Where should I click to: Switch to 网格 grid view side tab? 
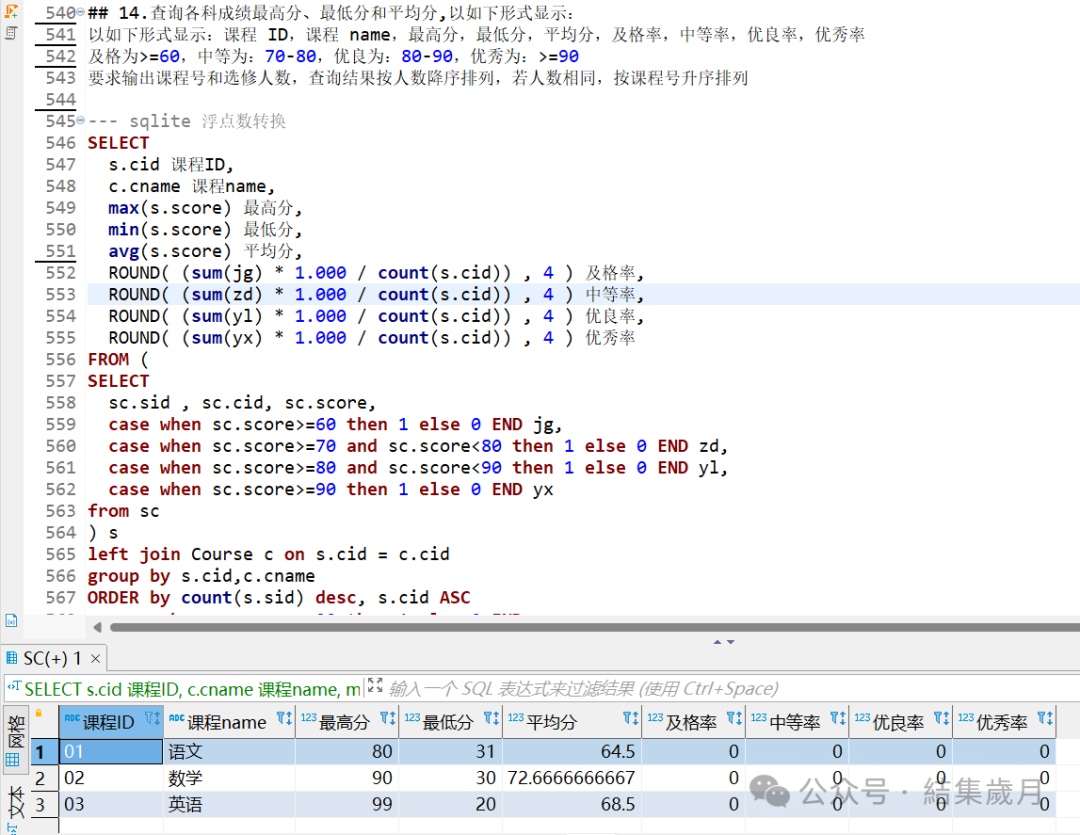[x=14, y=739]
